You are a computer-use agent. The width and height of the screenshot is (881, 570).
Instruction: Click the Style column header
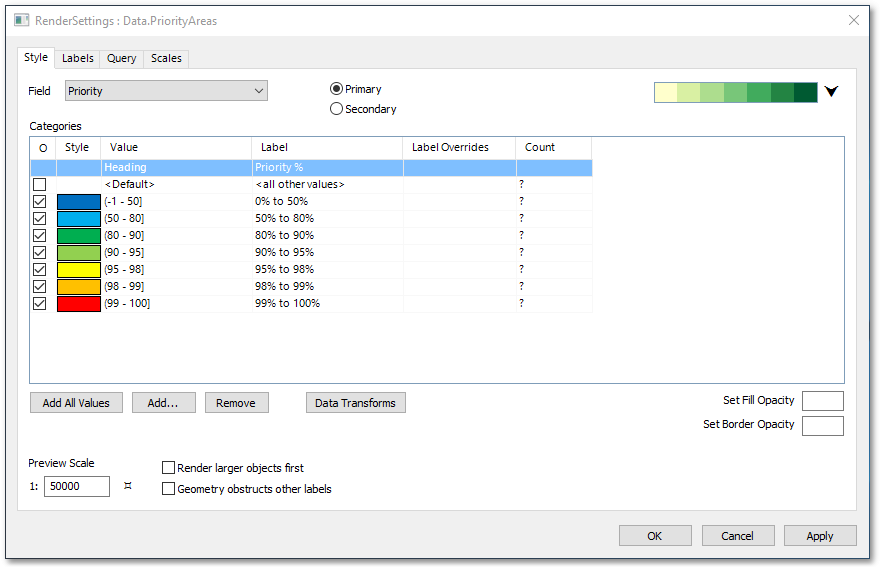click(x=78, y=148)
